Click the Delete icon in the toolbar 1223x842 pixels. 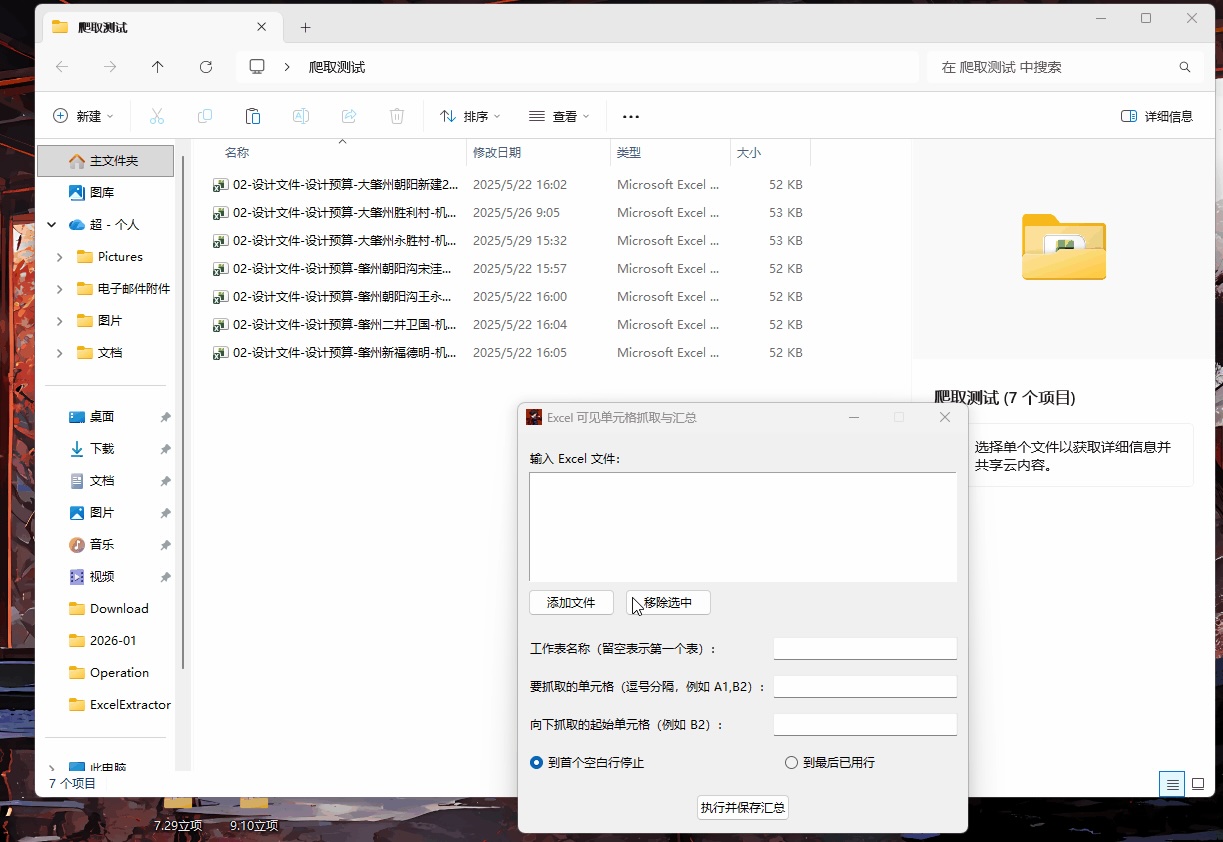click(396, 116)
